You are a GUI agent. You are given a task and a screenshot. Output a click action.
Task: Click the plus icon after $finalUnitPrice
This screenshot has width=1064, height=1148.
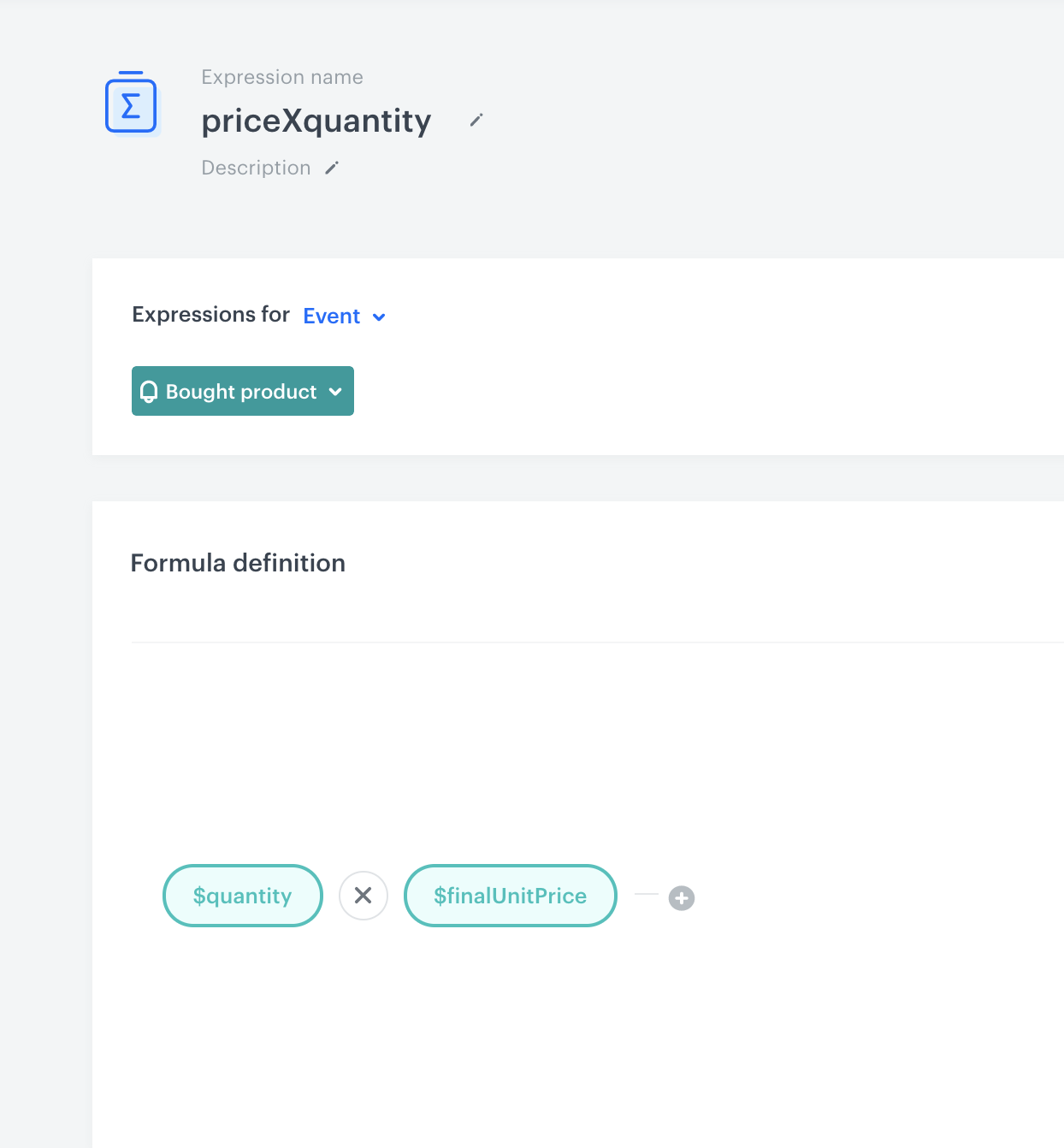coord(681,898)
